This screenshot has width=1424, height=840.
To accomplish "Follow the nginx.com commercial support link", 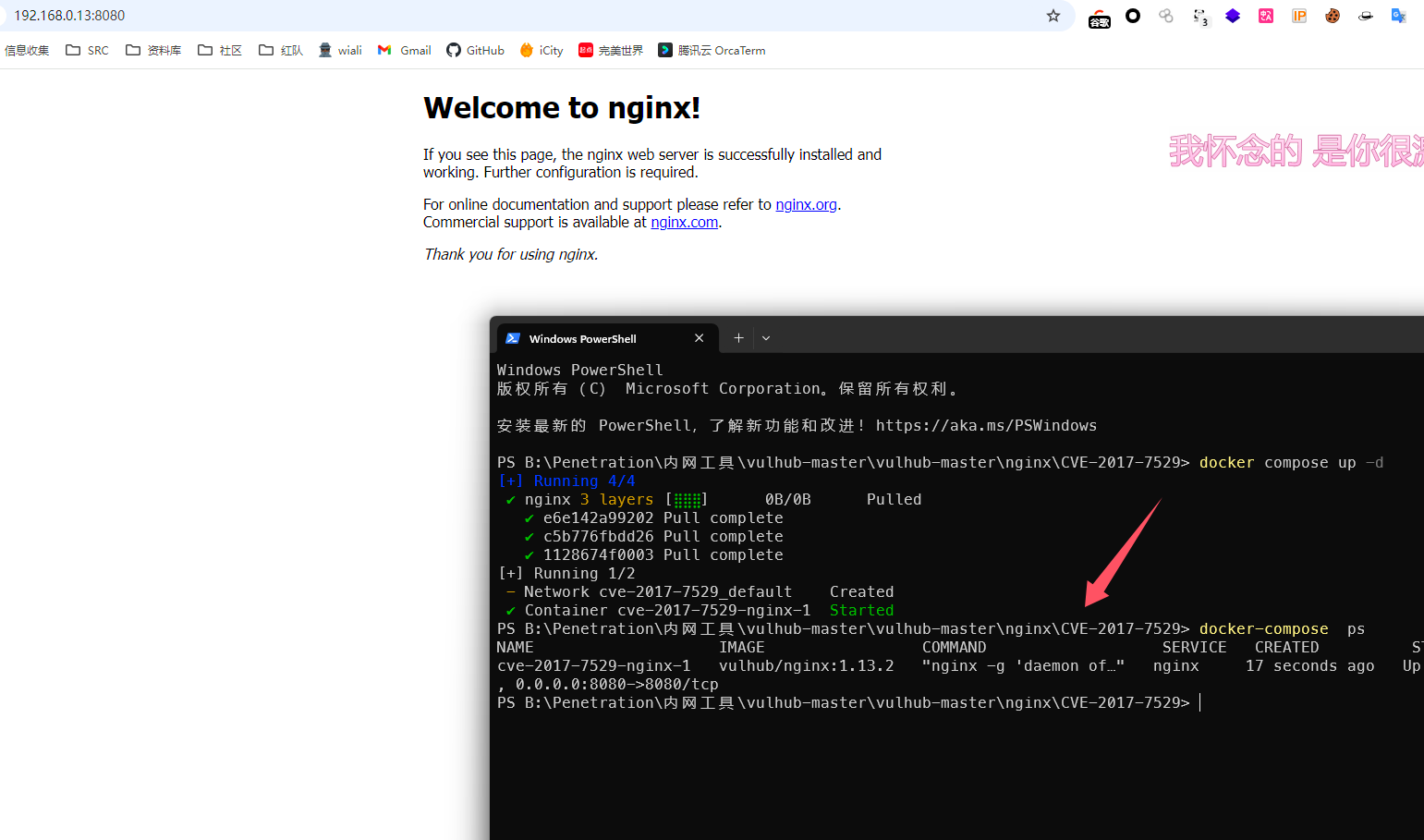I will pyautogui.click(x=684, y=222).
